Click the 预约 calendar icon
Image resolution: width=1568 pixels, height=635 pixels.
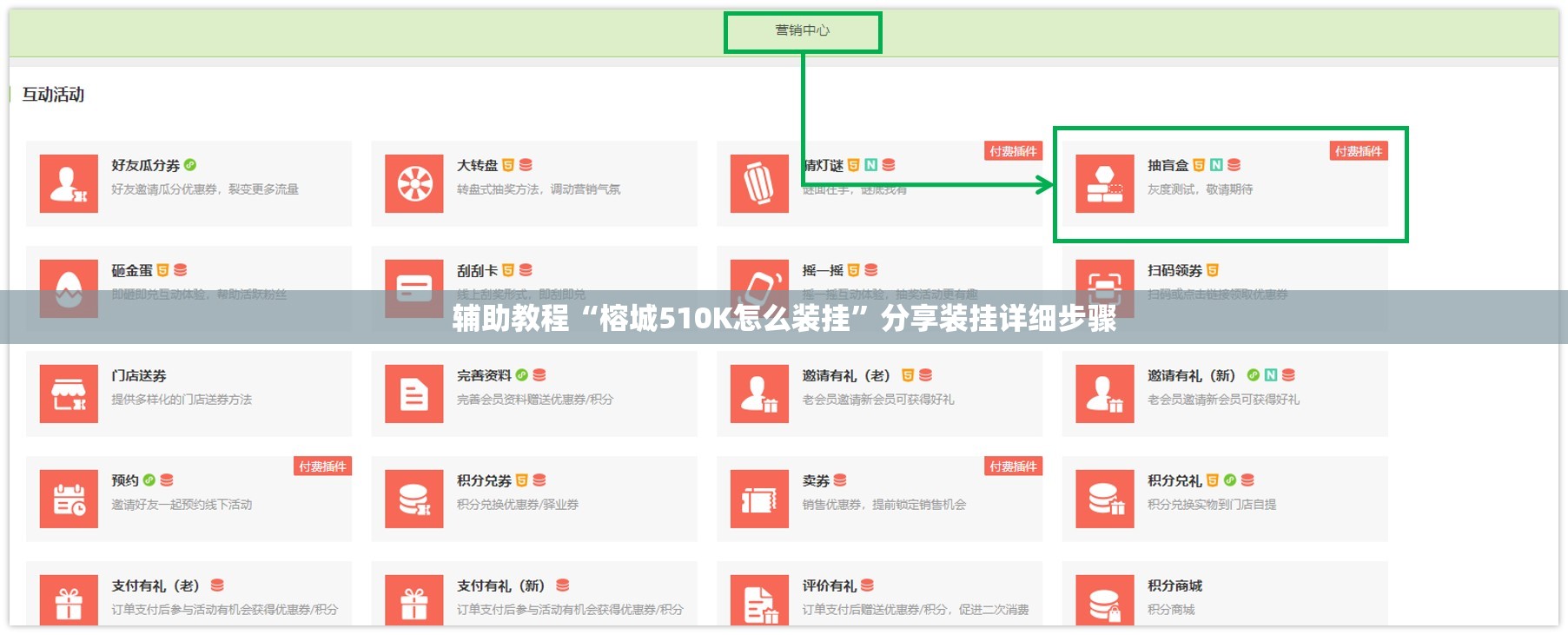pos(69,499)
